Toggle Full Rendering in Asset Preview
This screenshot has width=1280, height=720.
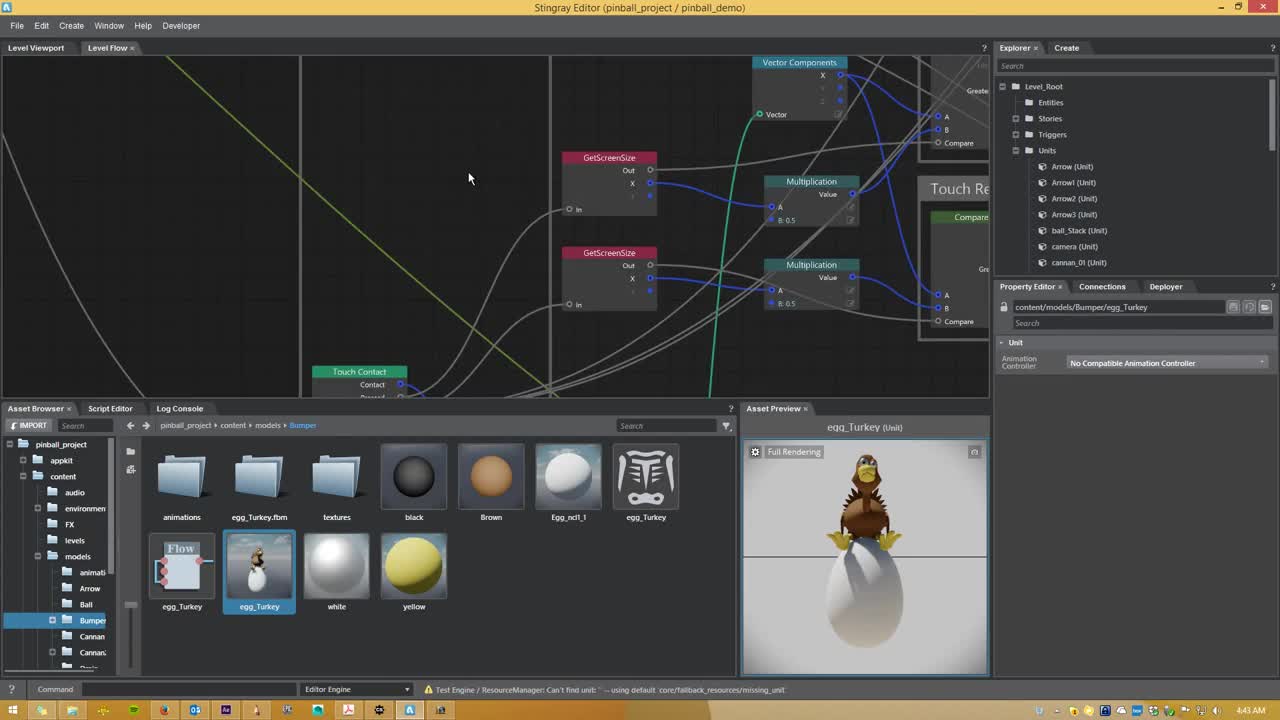[793, 452]
